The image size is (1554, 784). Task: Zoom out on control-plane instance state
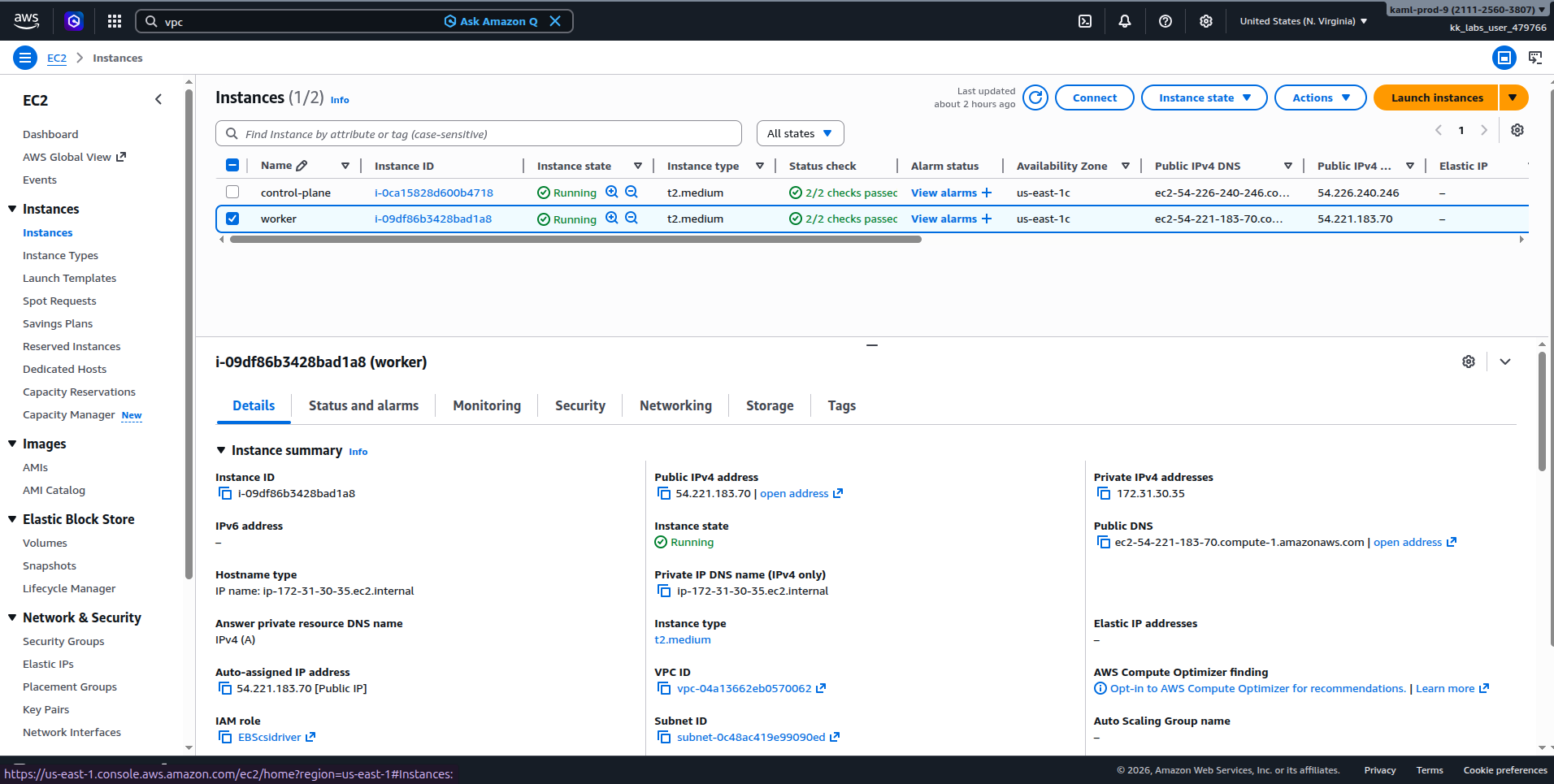click(x=632, y=193)
